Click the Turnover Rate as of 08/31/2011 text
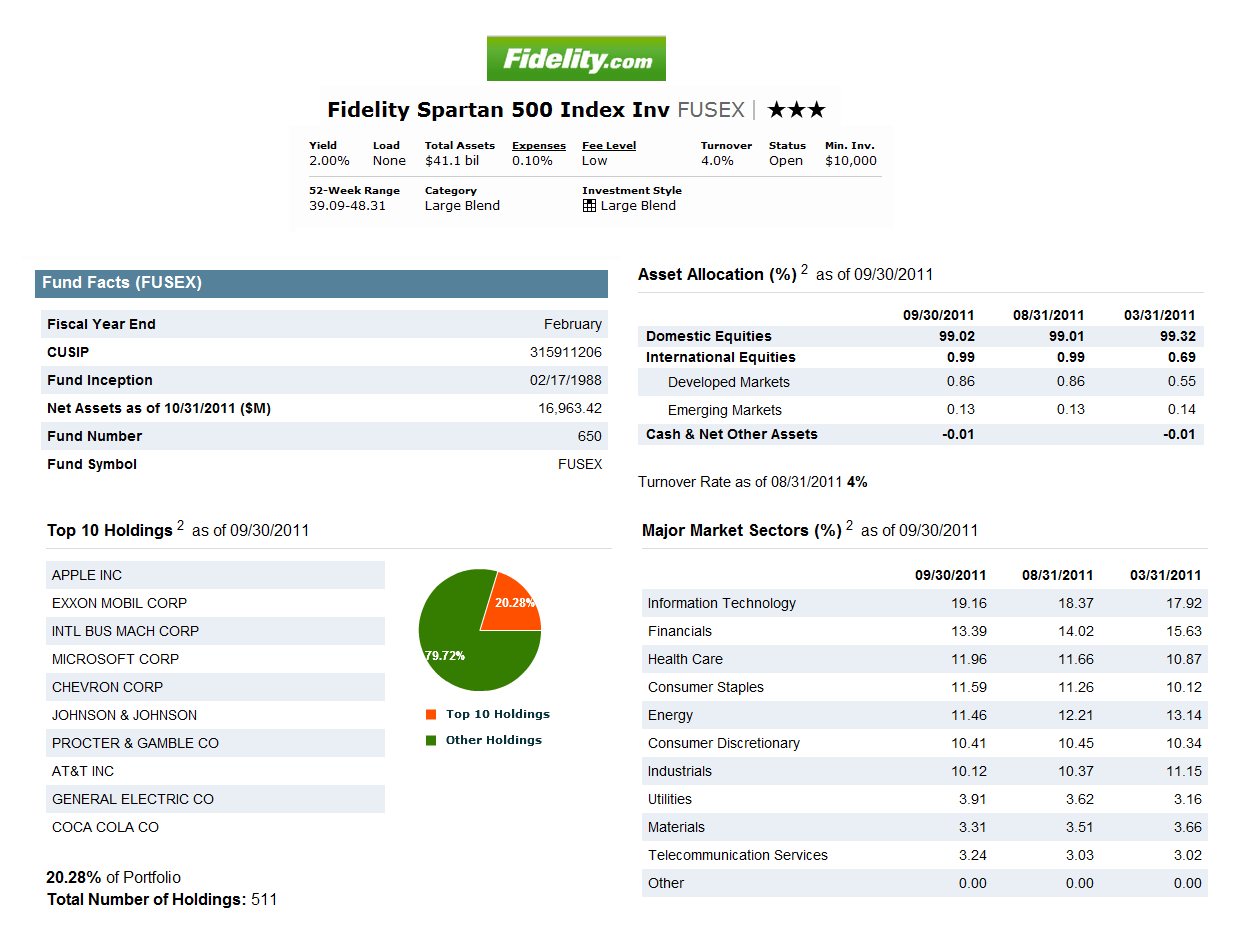Screen dimensions: 1253x945 753,482
